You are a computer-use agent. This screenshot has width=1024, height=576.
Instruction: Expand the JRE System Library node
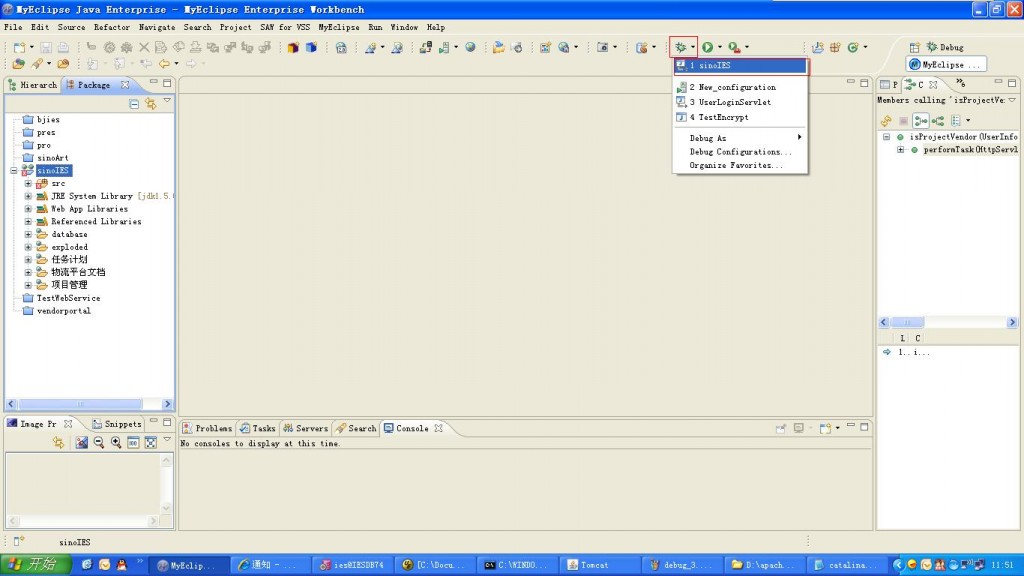point(28,196)
